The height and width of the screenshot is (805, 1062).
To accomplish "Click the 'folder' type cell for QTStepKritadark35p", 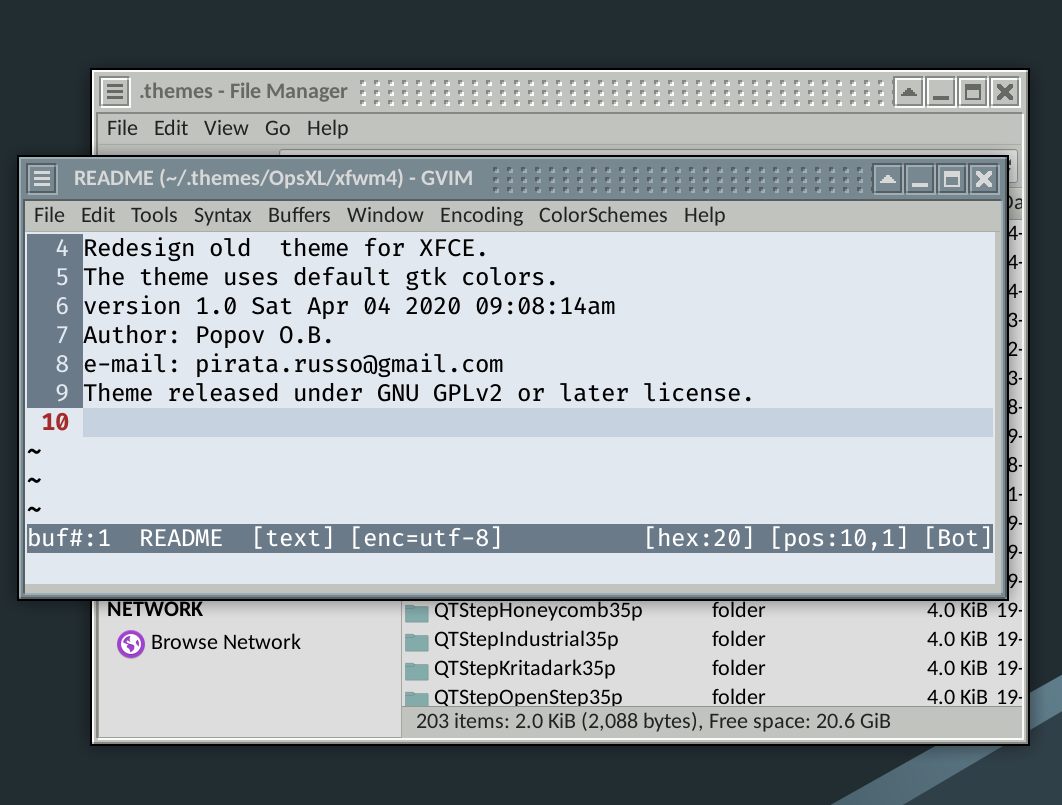I will 738,668.
